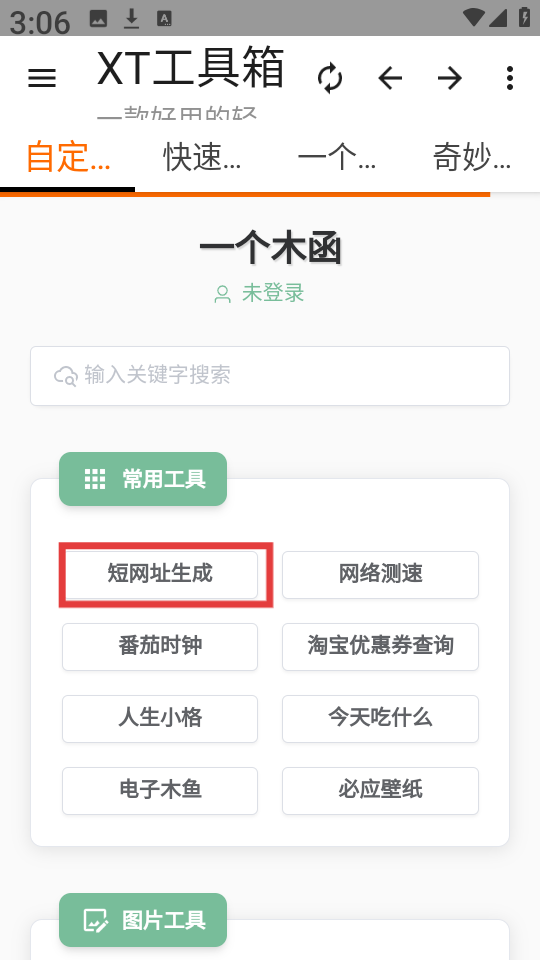
Task: Switch to the 奇妙... tab
Action: tap(471, 157)
